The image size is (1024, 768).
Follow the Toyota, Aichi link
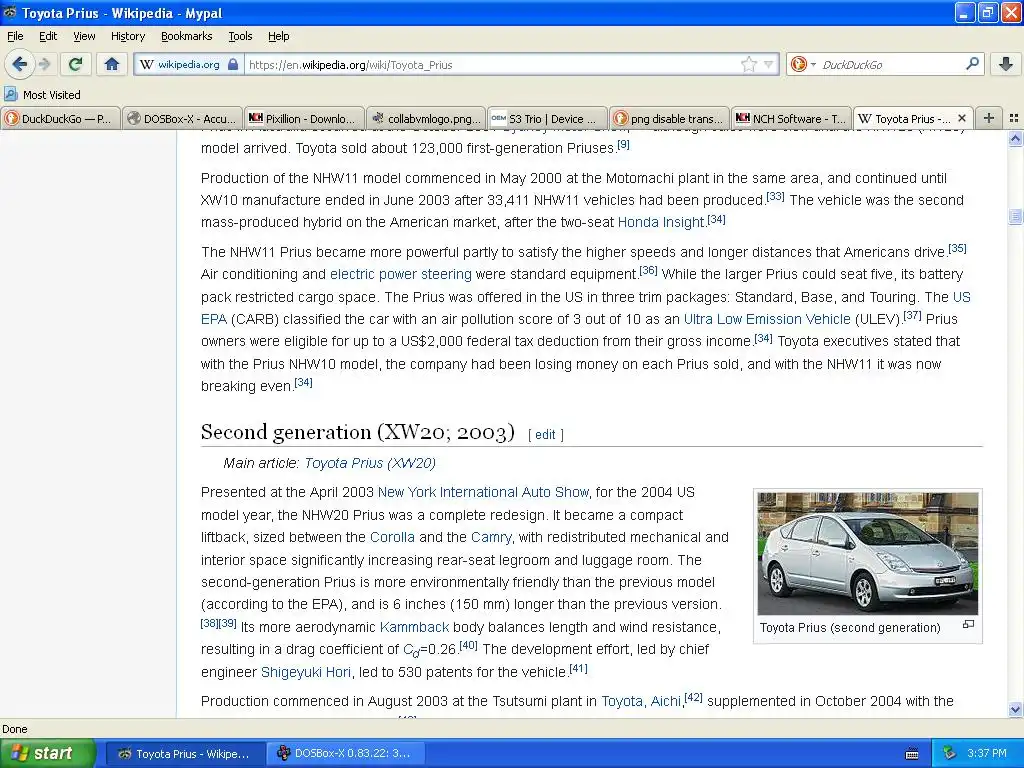pos(641,701)
